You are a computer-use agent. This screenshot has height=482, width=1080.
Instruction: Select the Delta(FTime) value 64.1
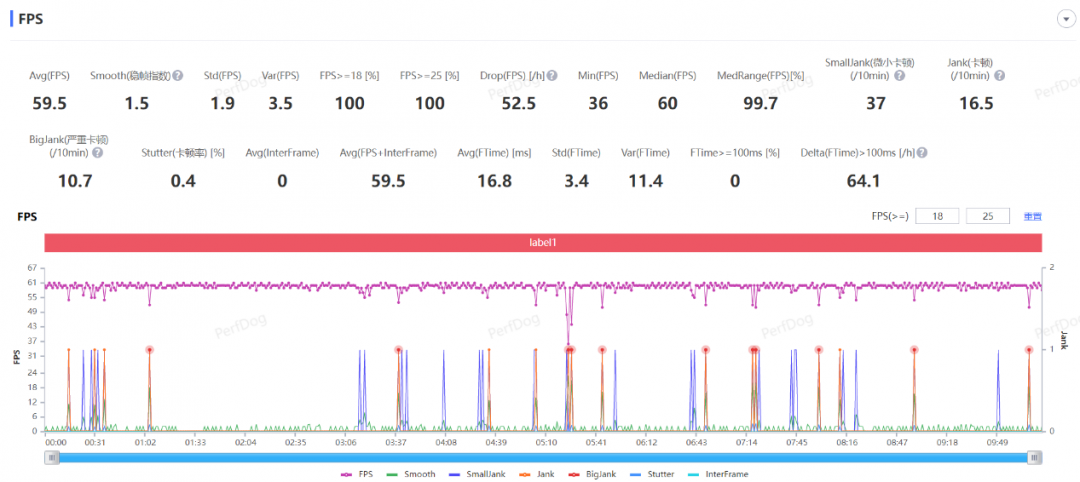(863, 181)
